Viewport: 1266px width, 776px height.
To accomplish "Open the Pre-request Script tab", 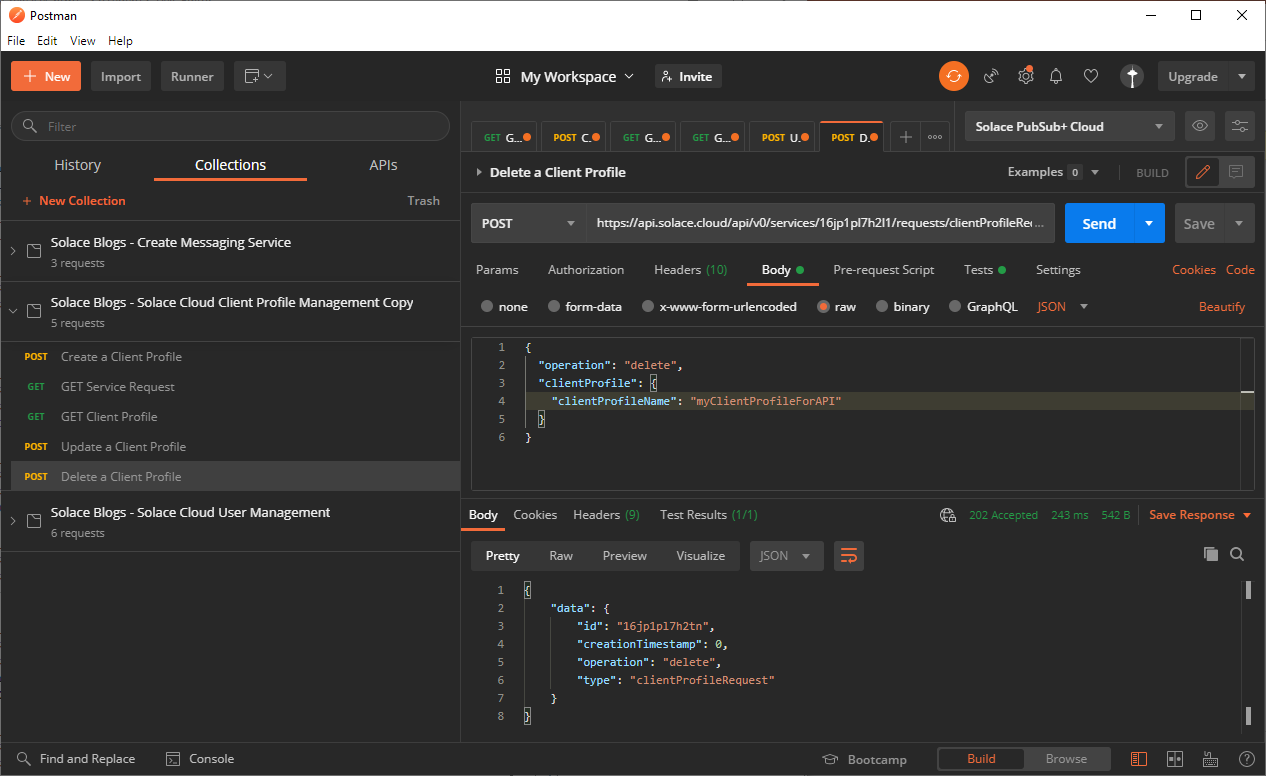I will 883,270.
